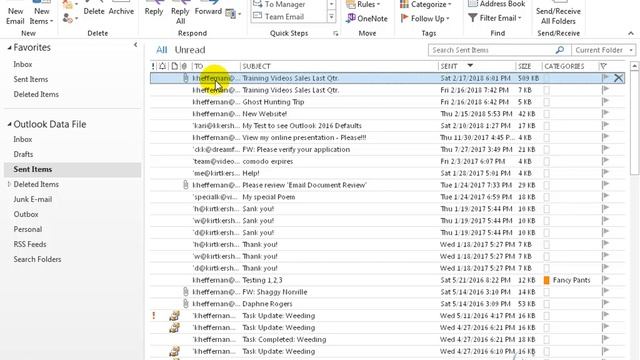Collapse the Favorites section
Screen dimensions: 640x360
(9, 48)
